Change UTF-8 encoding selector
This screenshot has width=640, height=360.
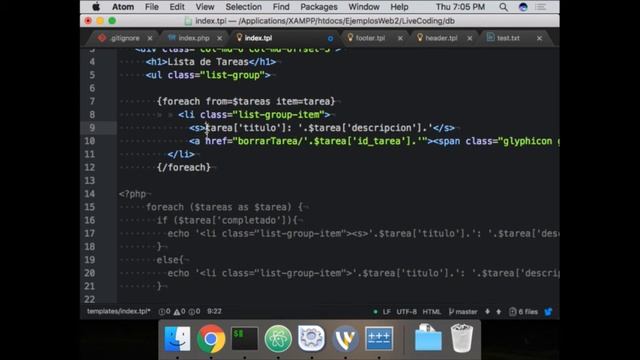[407, 312]
